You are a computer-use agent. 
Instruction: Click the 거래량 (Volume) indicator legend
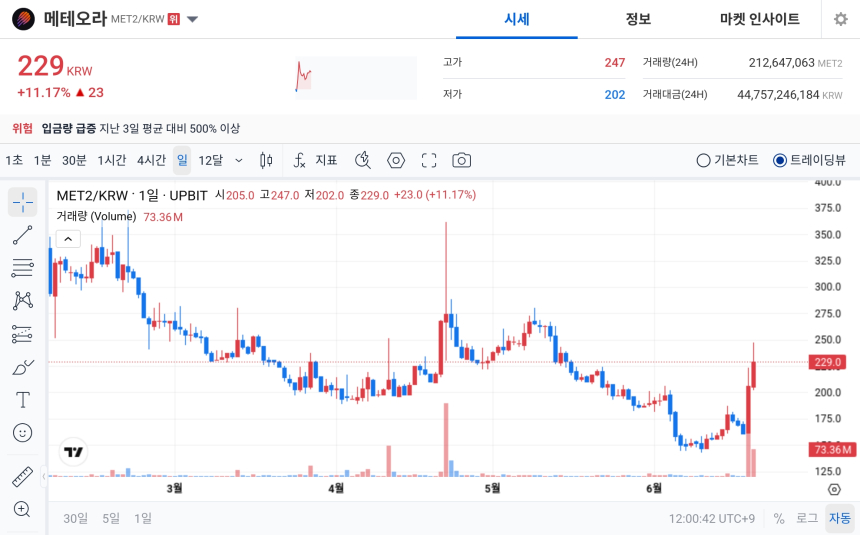96,217
